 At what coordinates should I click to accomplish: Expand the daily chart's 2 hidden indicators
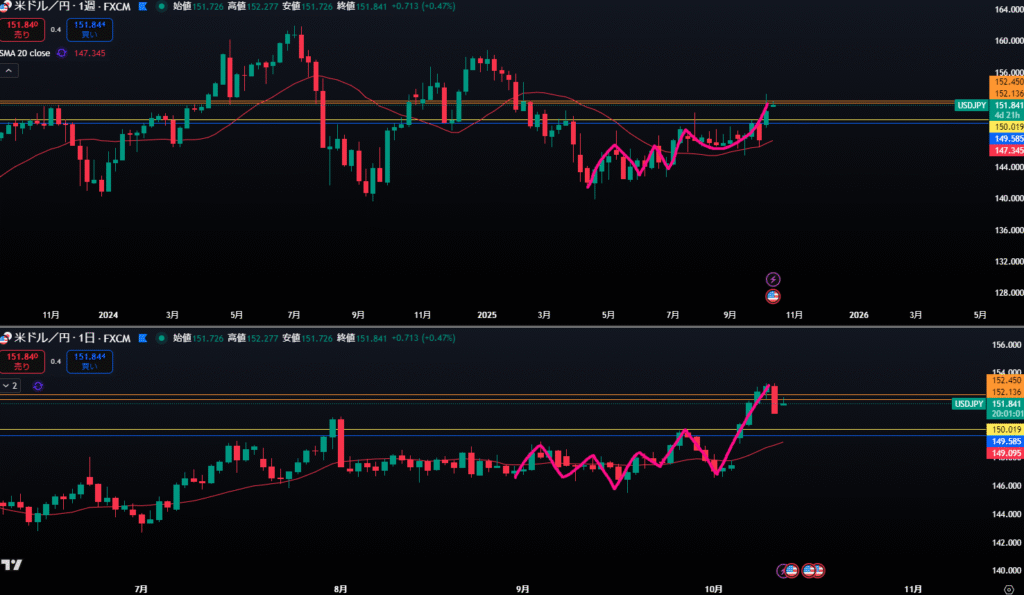click(x=11, y=385)
